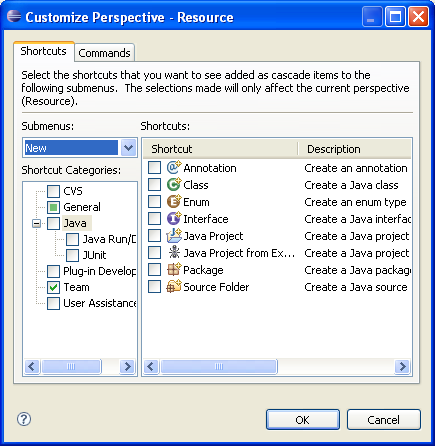Click 'Create an enum type' description

(x=355, y=202)
